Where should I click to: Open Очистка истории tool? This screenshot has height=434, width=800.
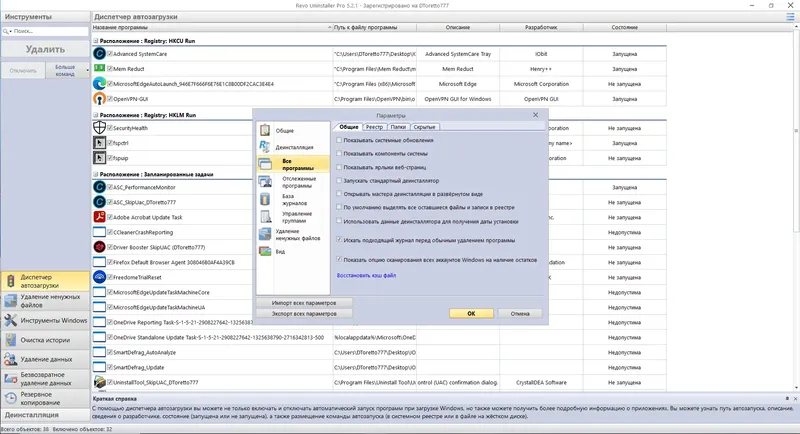45,340
